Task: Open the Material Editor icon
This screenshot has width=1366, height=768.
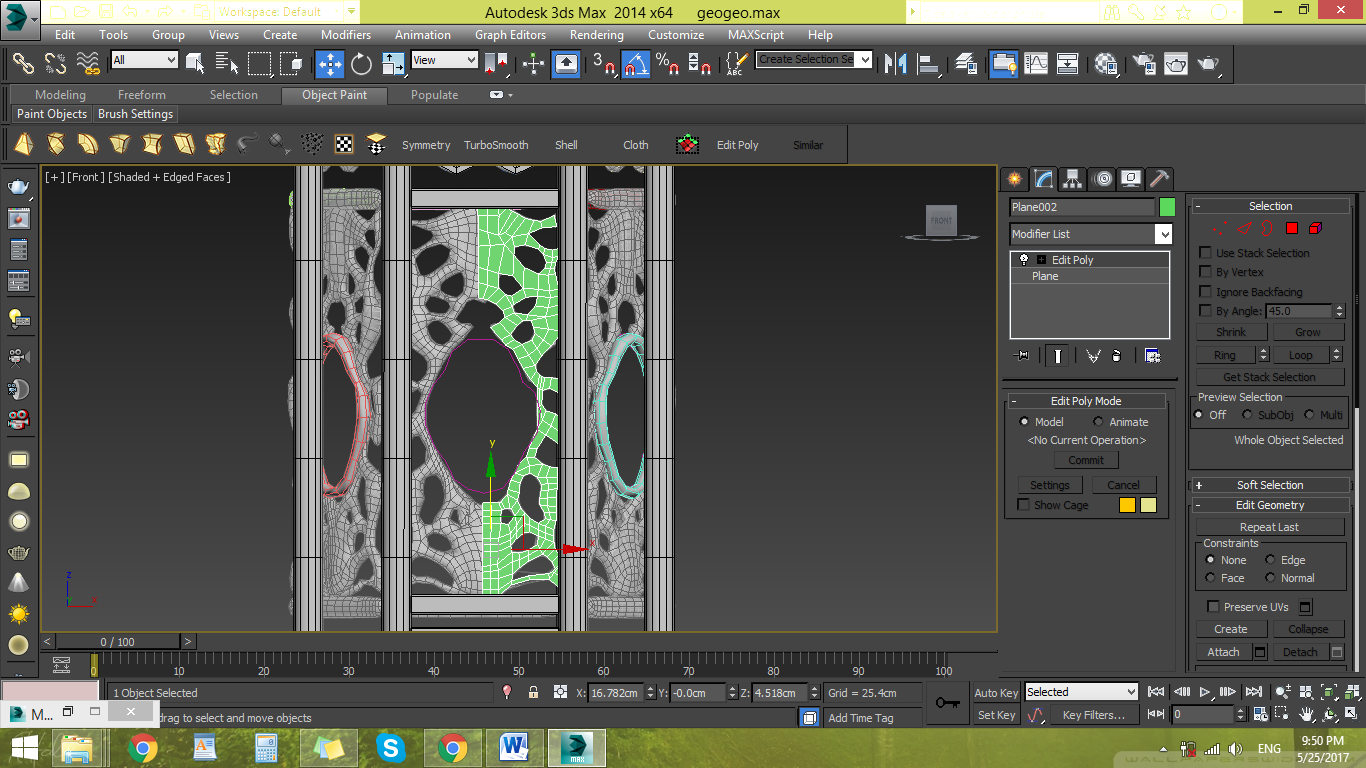Action: pos(1106,64)
